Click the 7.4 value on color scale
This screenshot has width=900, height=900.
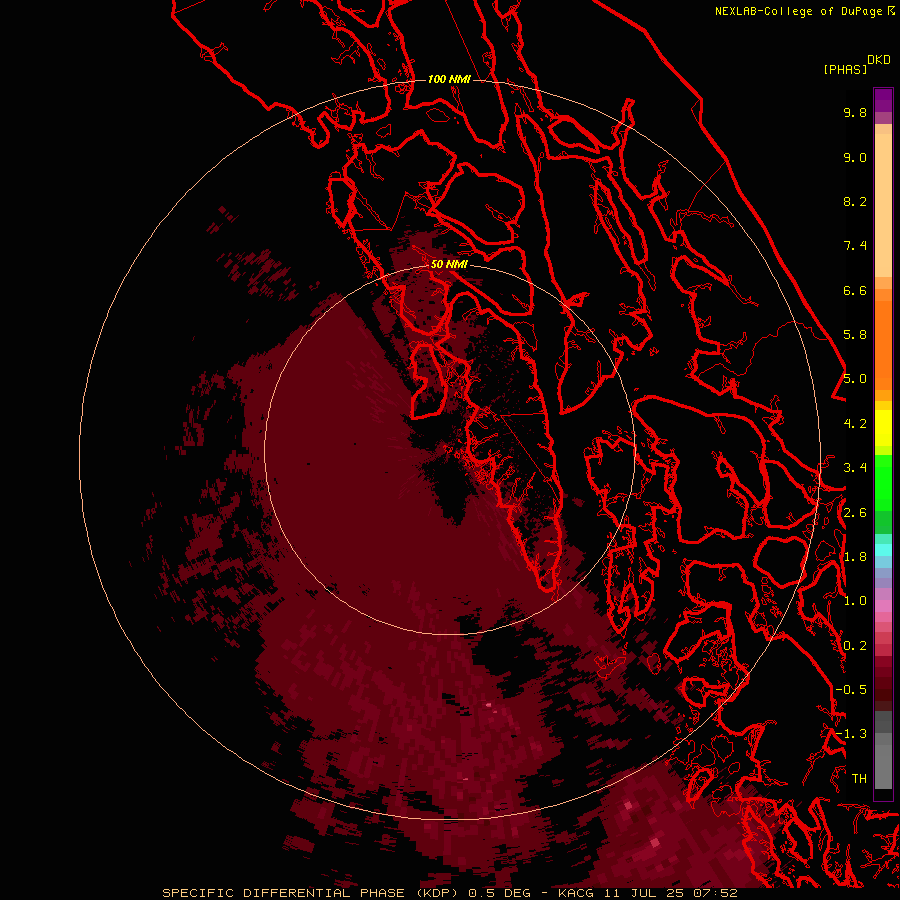[x=855, y=246]
